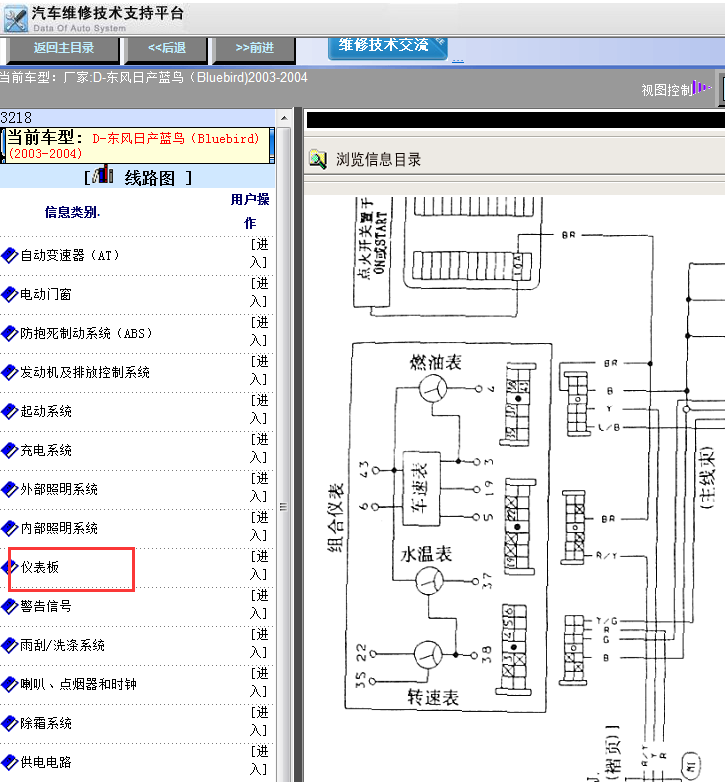Click the 3218 record number text

(16, 118)
